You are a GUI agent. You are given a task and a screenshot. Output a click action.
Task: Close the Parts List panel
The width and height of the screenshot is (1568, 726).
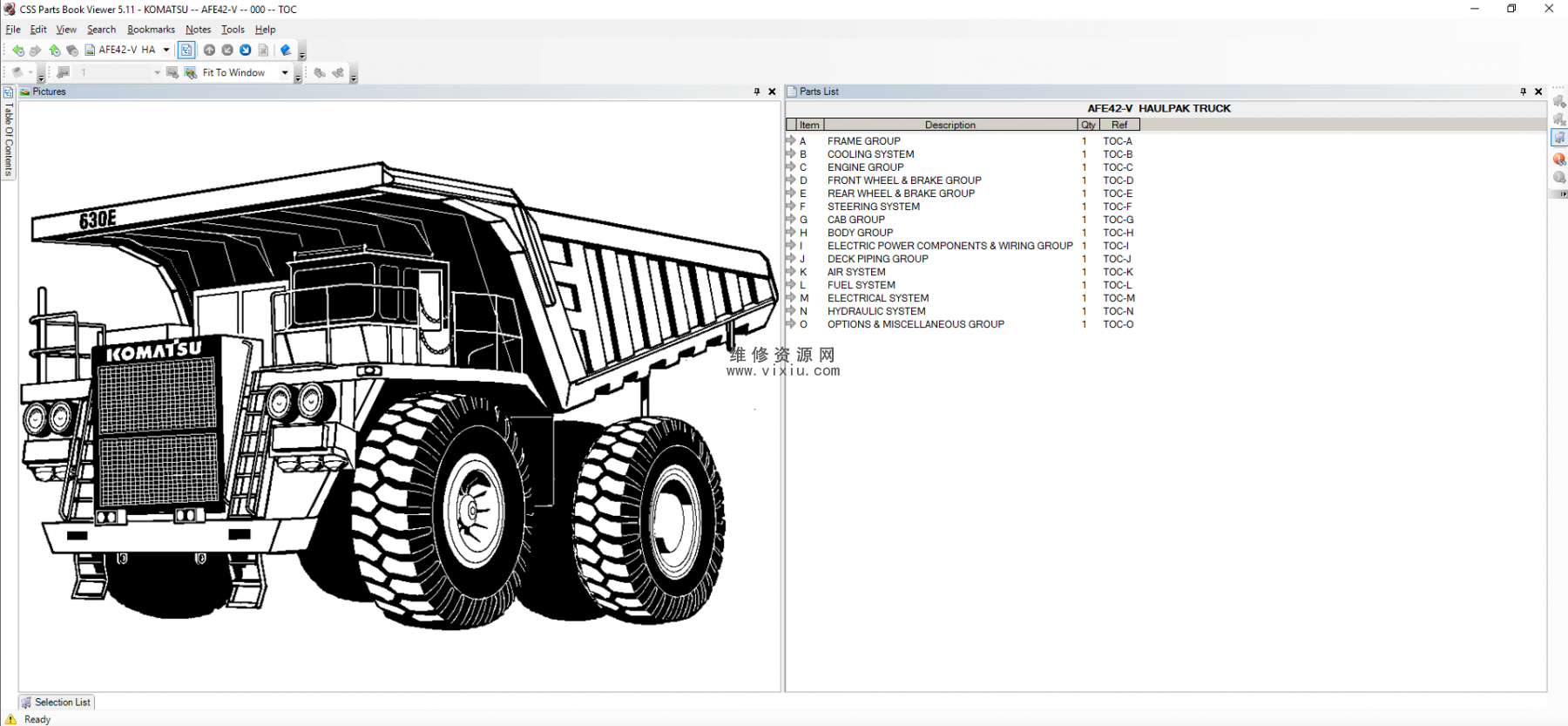(1538, 92)
